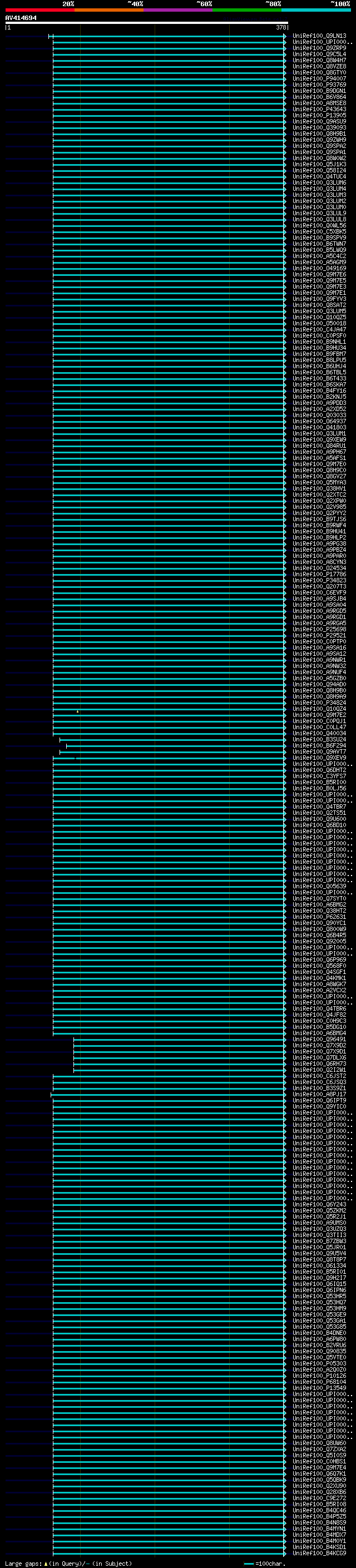Click the green ~80% legend bar

(247, 10)
